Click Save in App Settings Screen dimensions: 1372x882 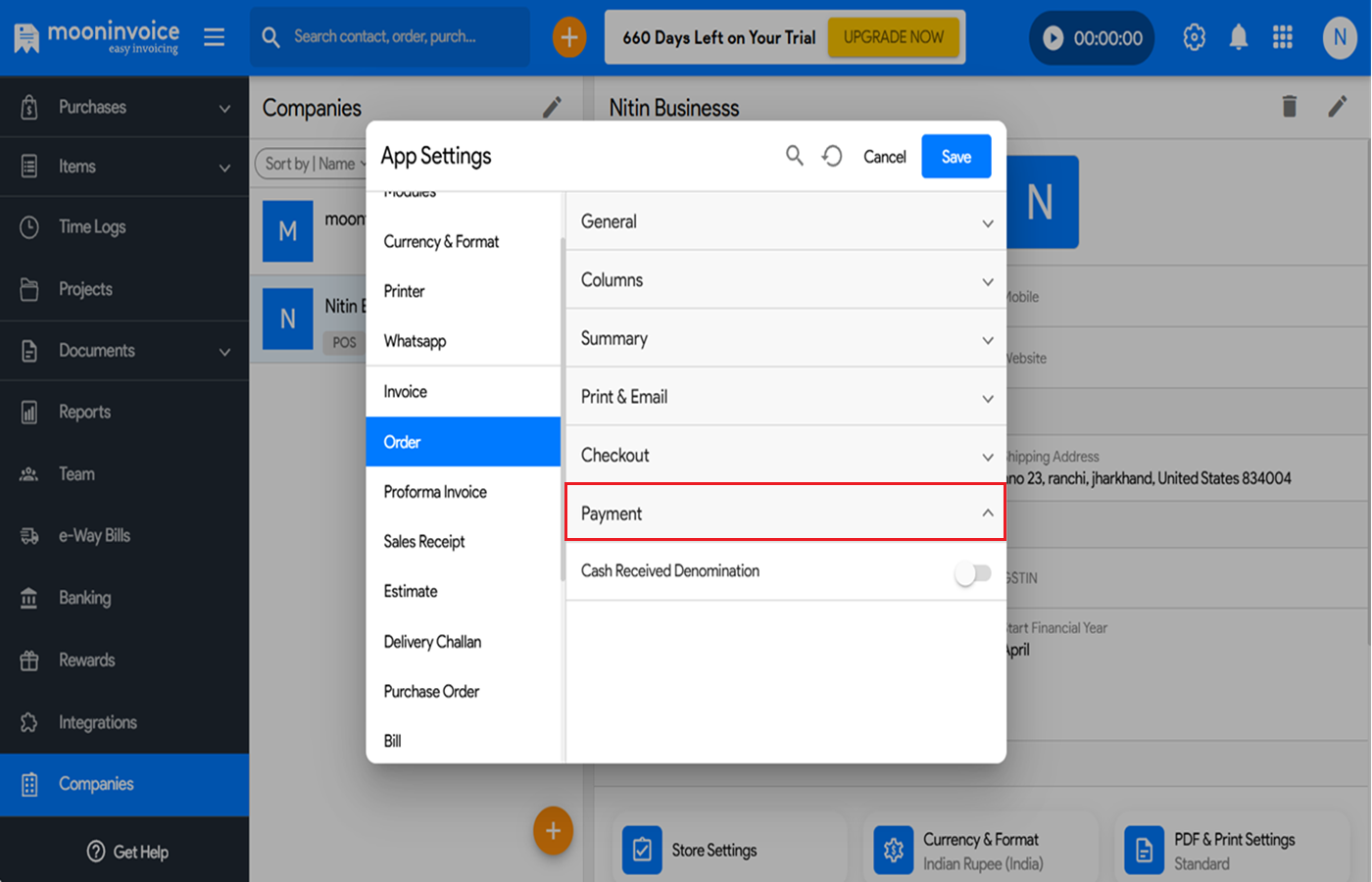[956, 157]
